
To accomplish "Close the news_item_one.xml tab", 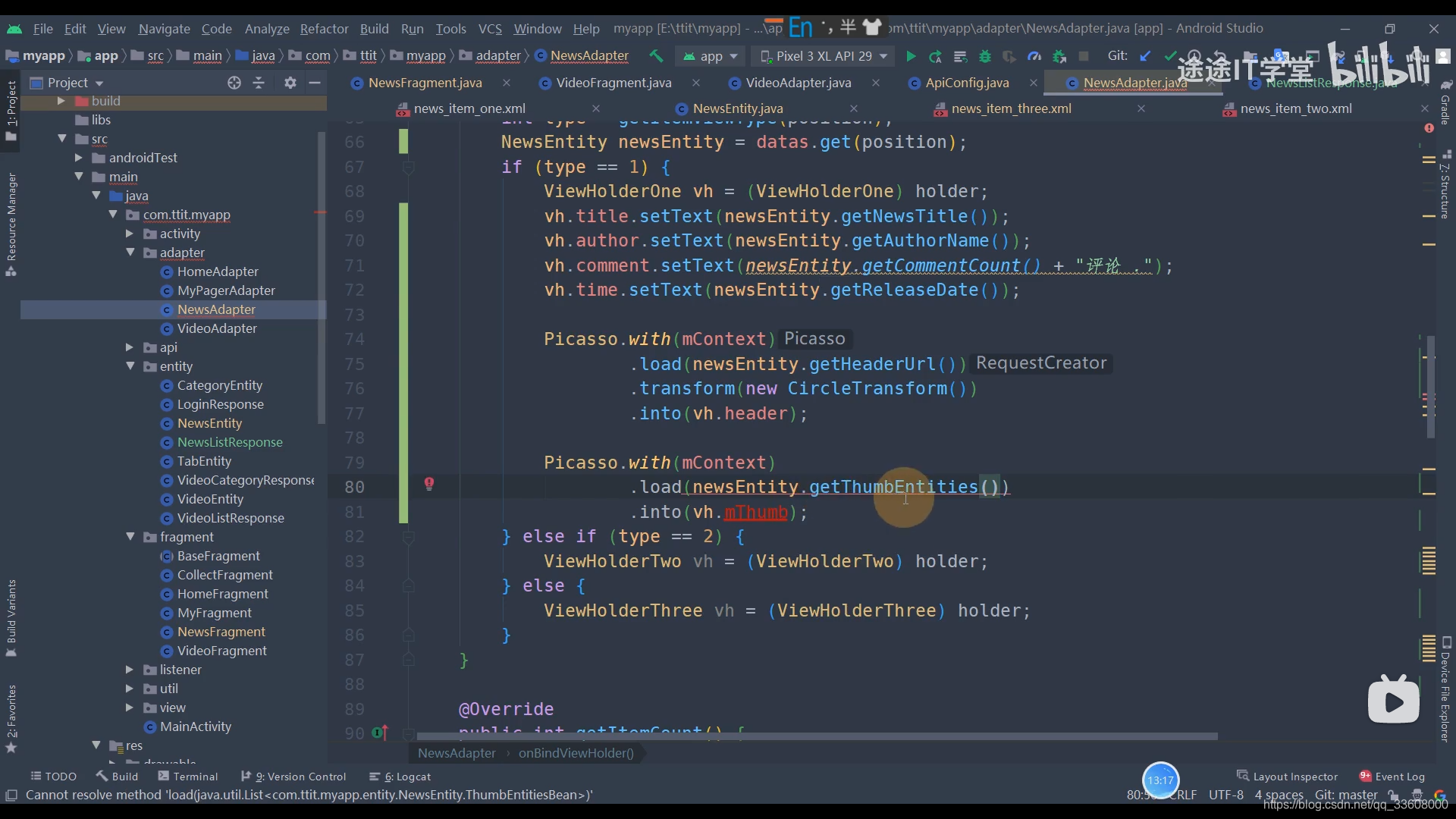I will pyautogui.click(x=596, y=108).
